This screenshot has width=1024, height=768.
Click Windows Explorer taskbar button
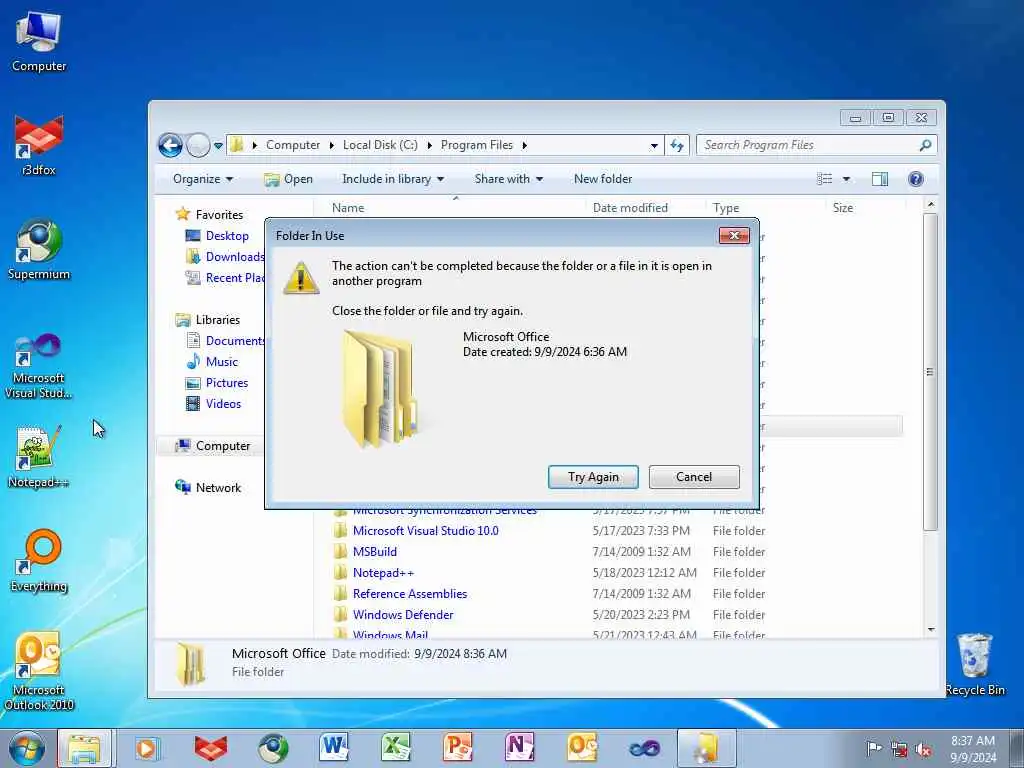click(x=85, y=748)
